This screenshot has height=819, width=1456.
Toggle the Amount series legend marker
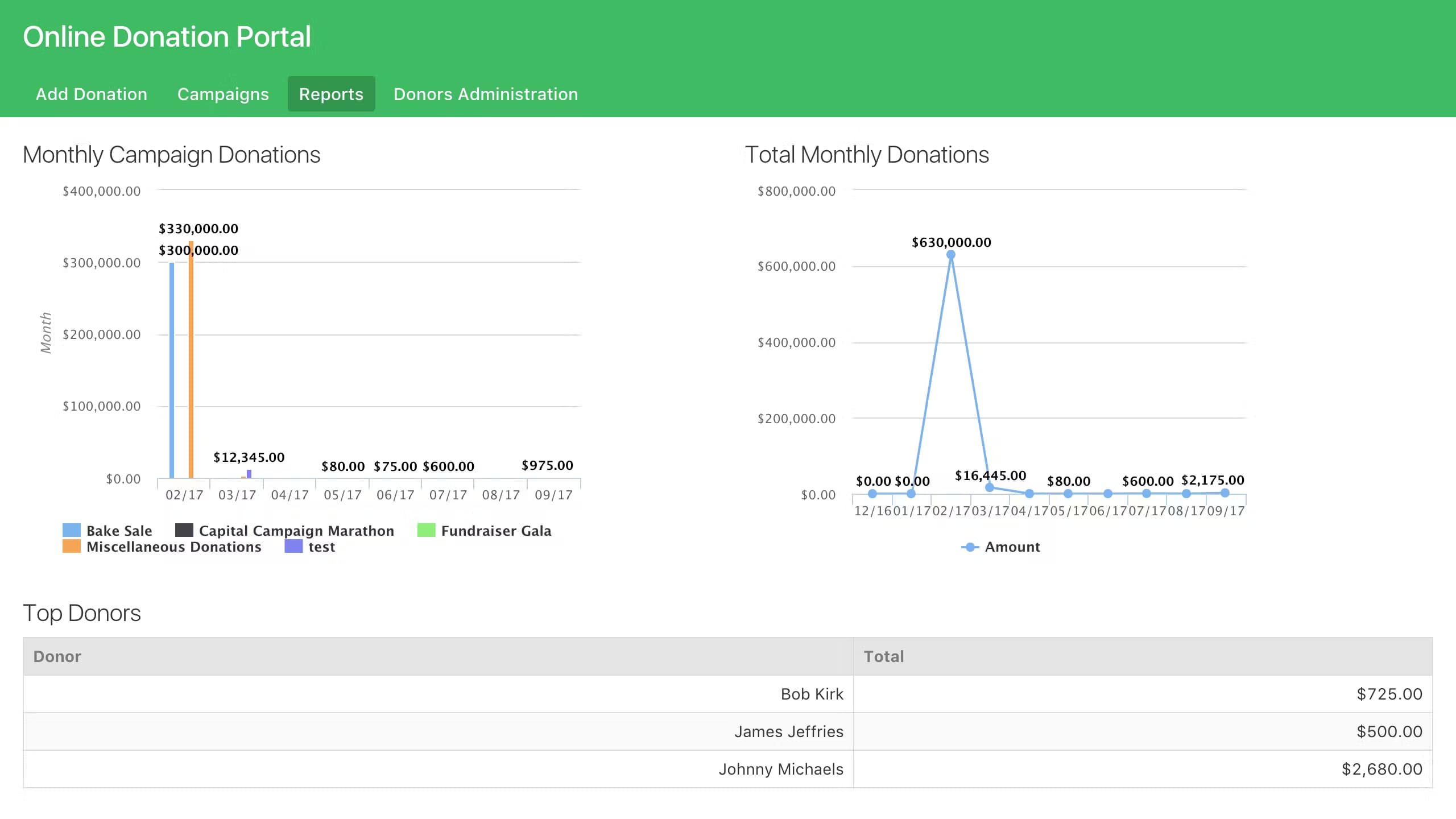point(970,547)
